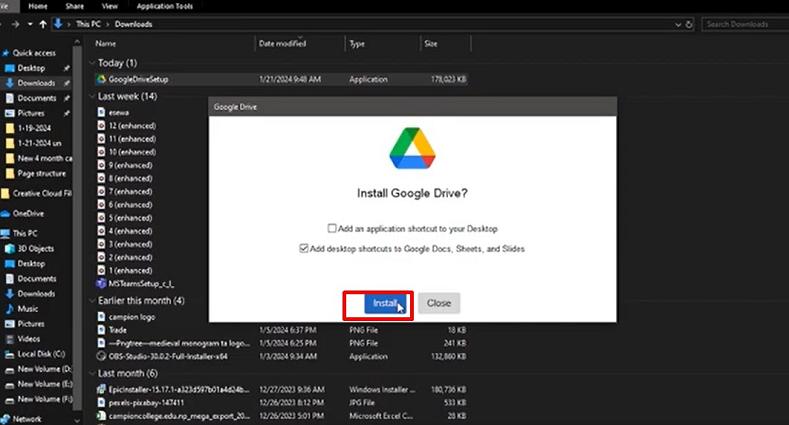
Task: Select pexels-pixabay-147411 file icon
Action: [101, 402]
